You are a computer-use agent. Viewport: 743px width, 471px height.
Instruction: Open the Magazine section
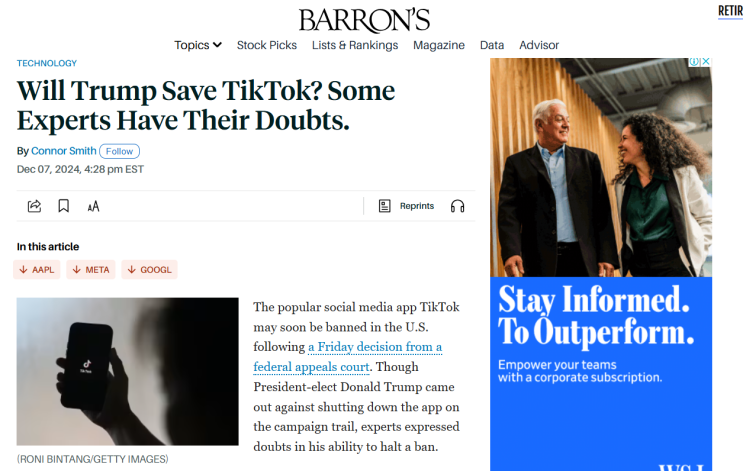439,45
